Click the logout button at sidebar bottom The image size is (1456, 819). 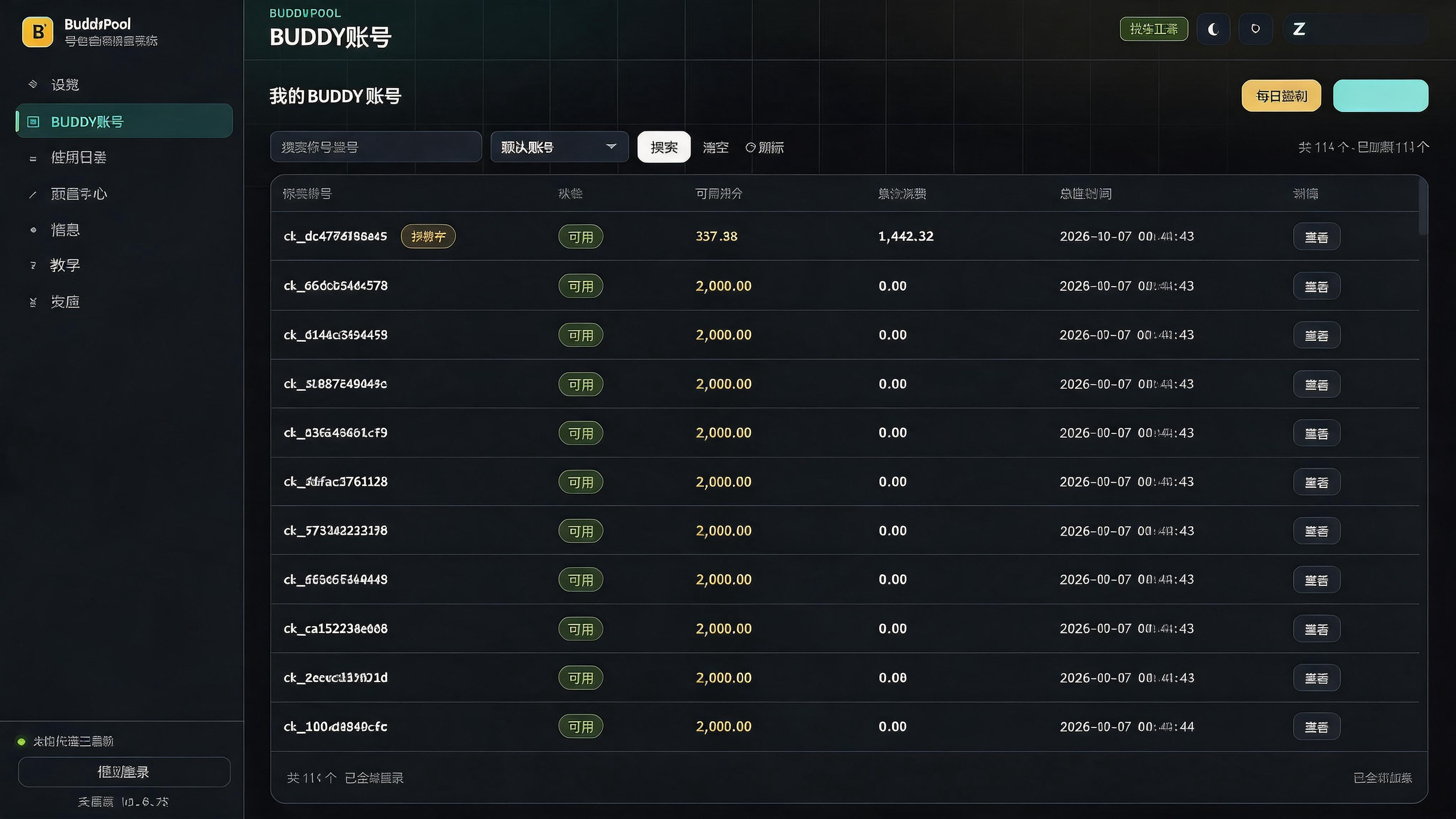124,772
